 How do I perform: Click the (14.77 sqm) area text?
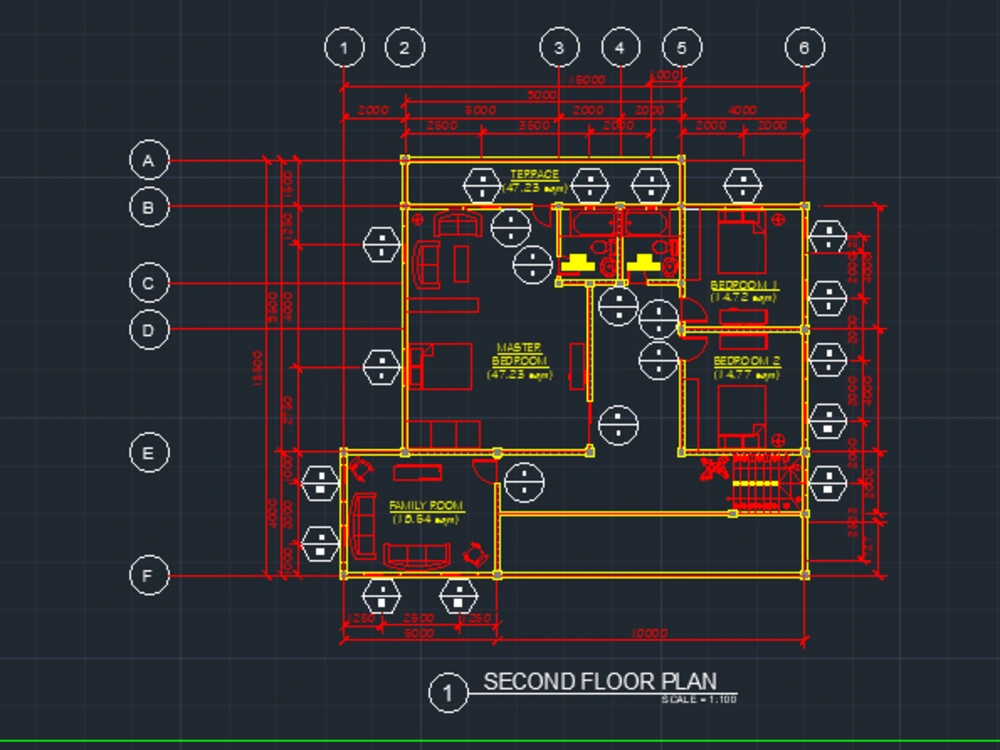[x=747, y=374]
